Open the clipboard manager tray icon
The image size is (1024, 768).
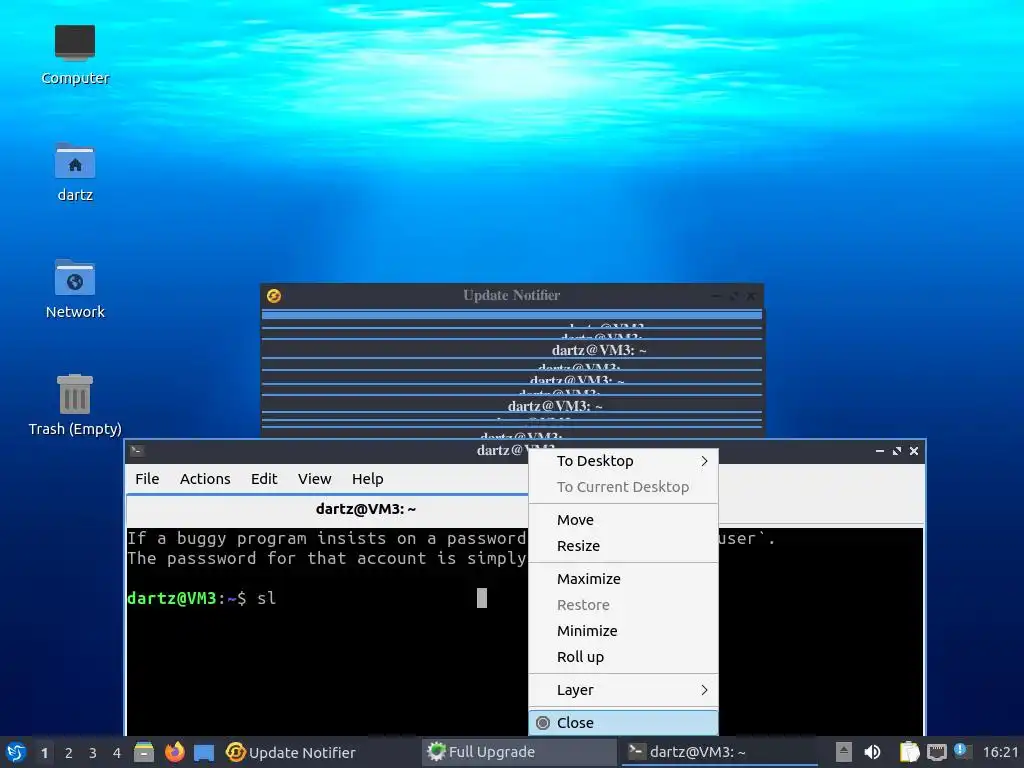point(909,752)
